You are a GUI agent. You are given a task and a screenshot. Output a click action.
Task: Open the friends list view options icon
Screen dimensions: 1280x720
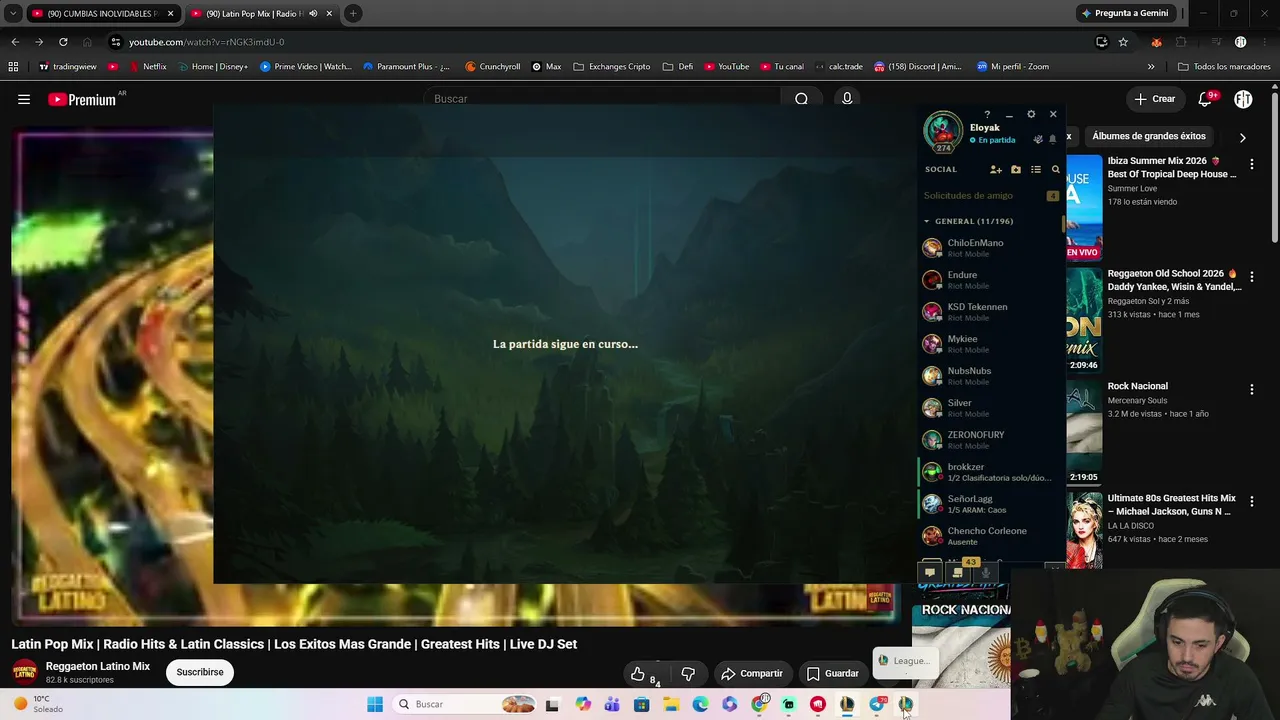click(1036, 170)
